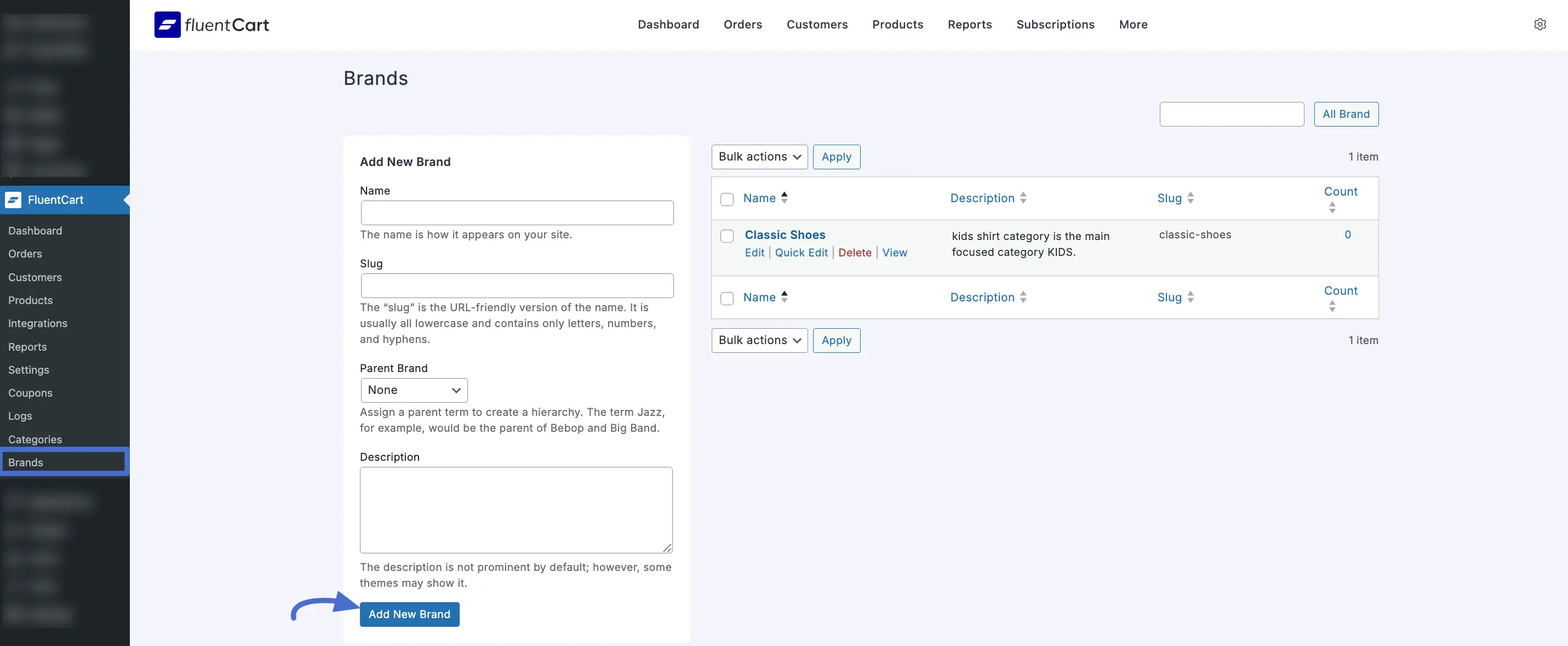Expand the Parent Brand dropdown

click(x=414, y=390)
